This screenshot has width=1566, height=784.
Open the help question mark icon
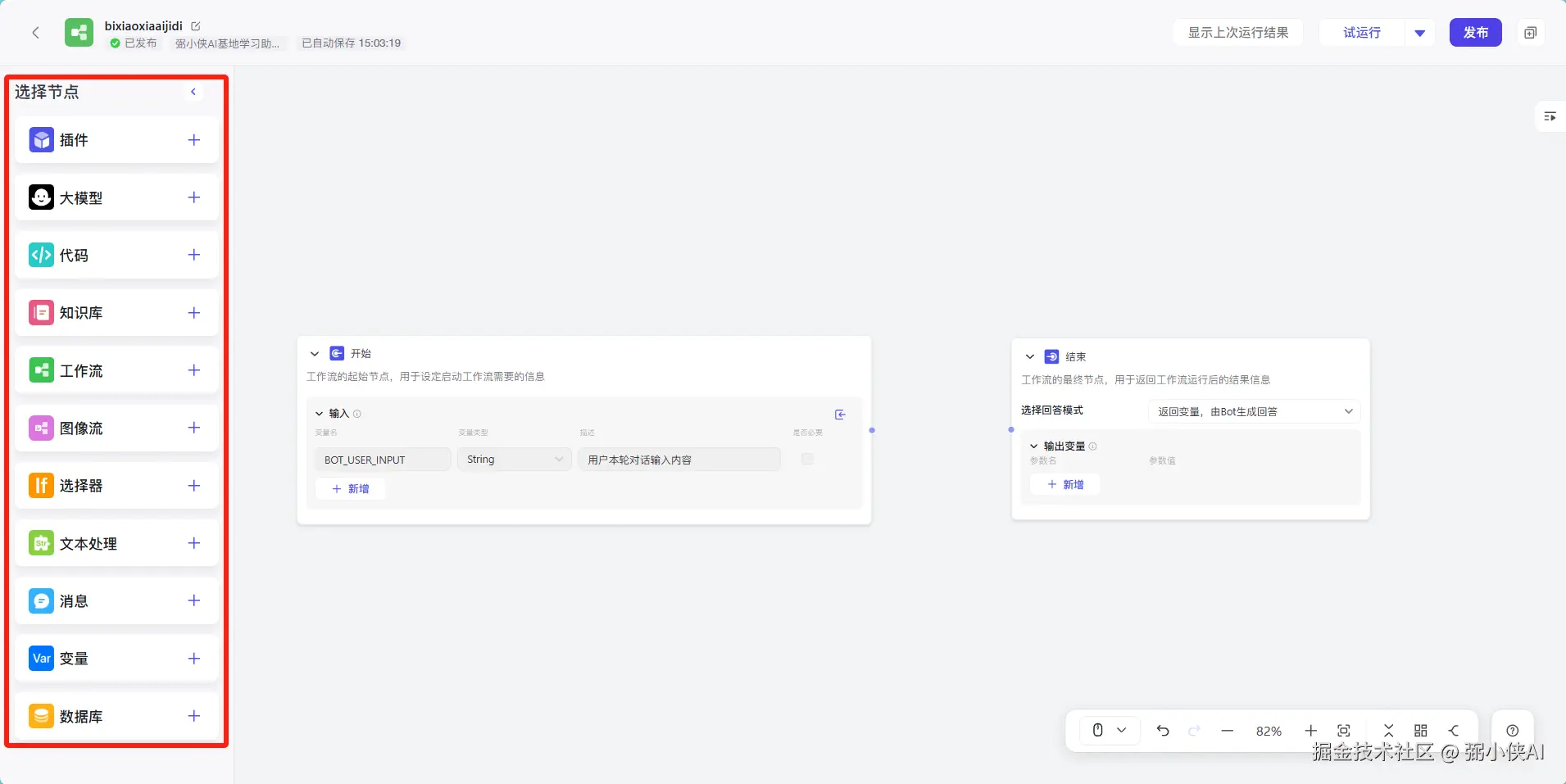(x=1513, y=731)
